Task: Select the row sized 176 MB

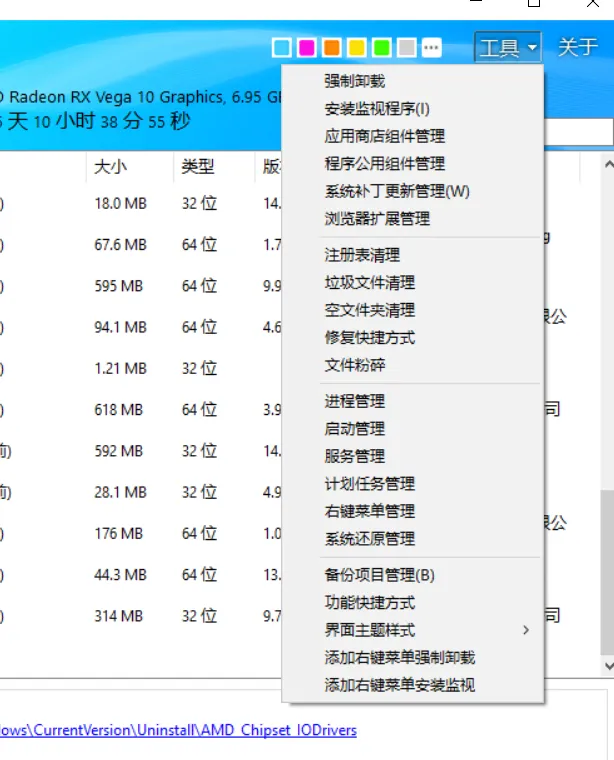Action: [141, 533]
